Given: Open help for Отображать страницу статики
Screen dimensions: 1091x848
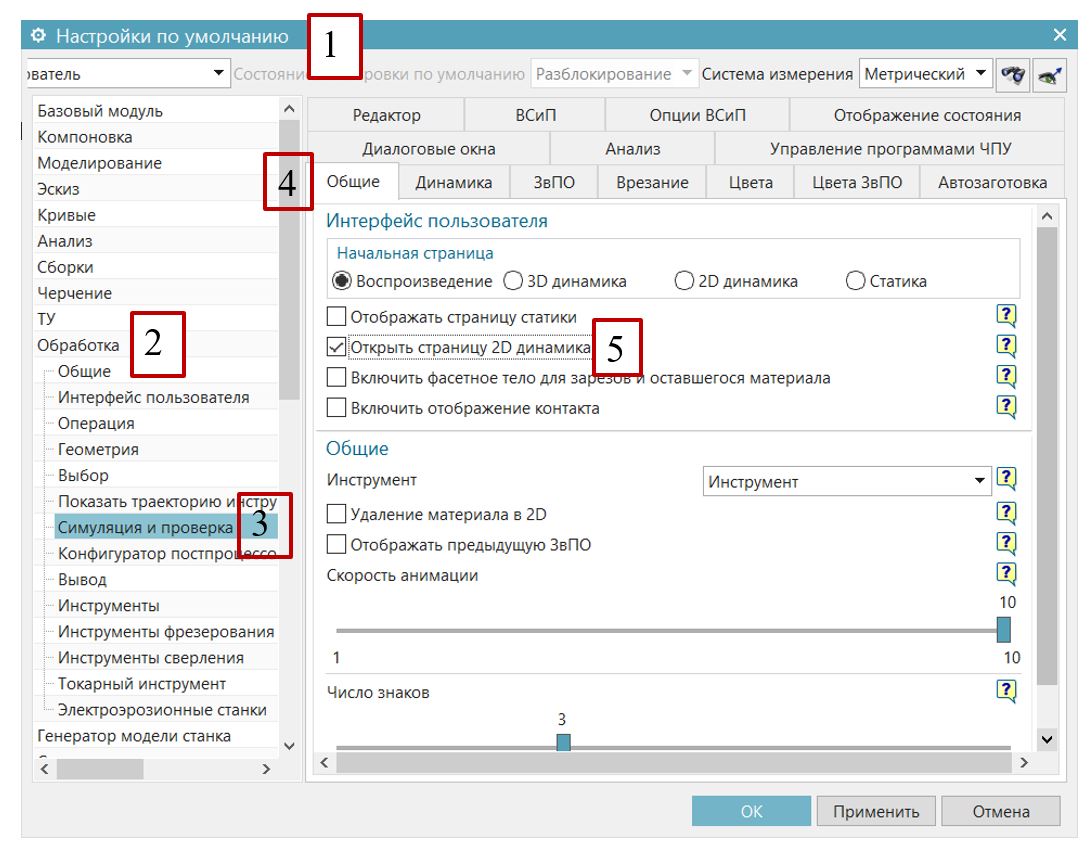Looking at the screenshot, I should (1009, 316).
